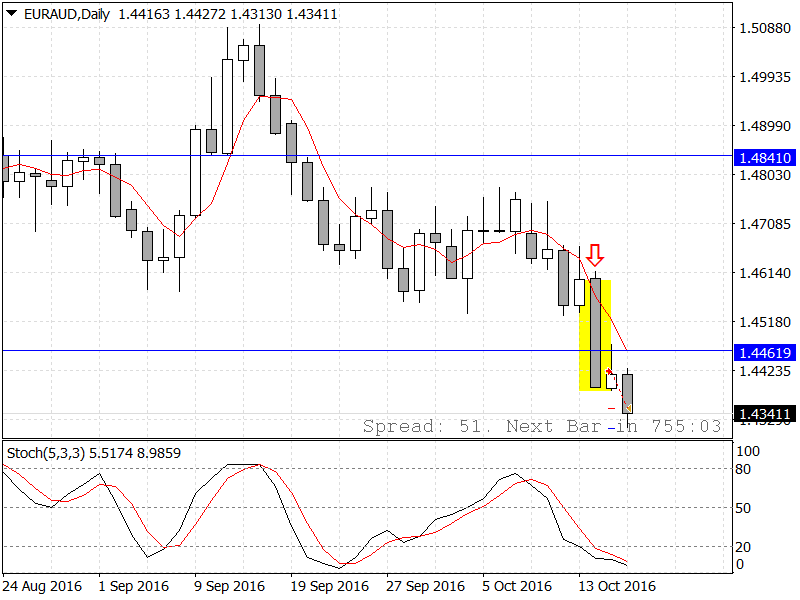This screenshot has width=800, height=600.
Task: Click the stochastic scale value 50
Action: point(743,508)
